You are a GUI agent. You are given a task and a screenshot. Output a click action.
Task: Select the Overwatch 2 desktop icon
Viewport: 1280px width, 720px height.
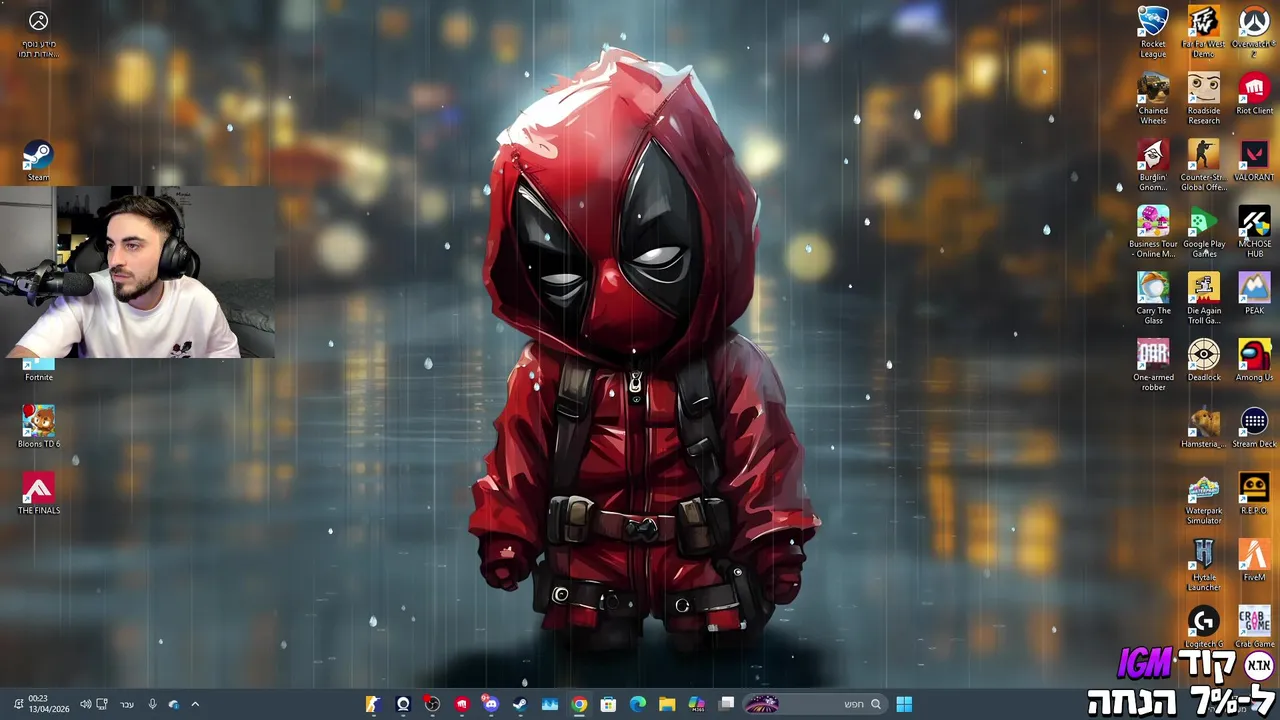point(1254,32)
